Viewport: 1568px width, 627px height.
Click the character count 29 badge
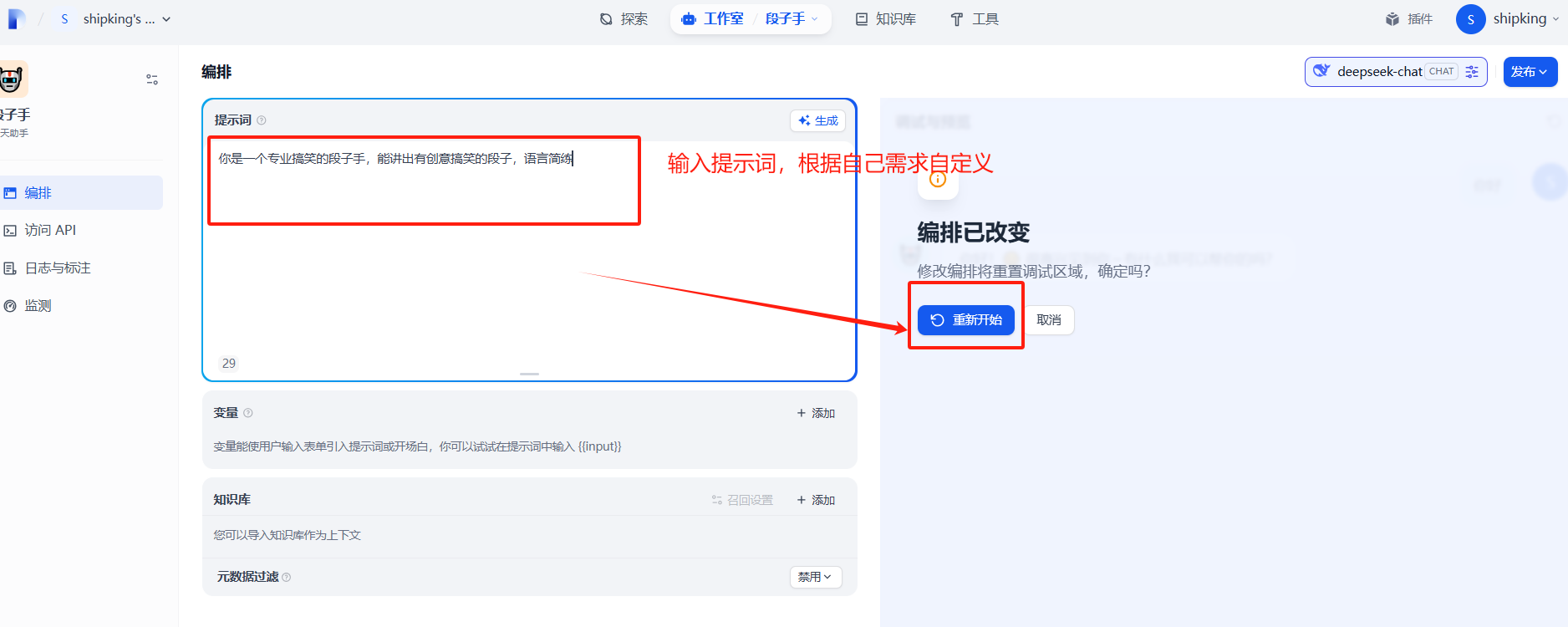click(229, 363)
